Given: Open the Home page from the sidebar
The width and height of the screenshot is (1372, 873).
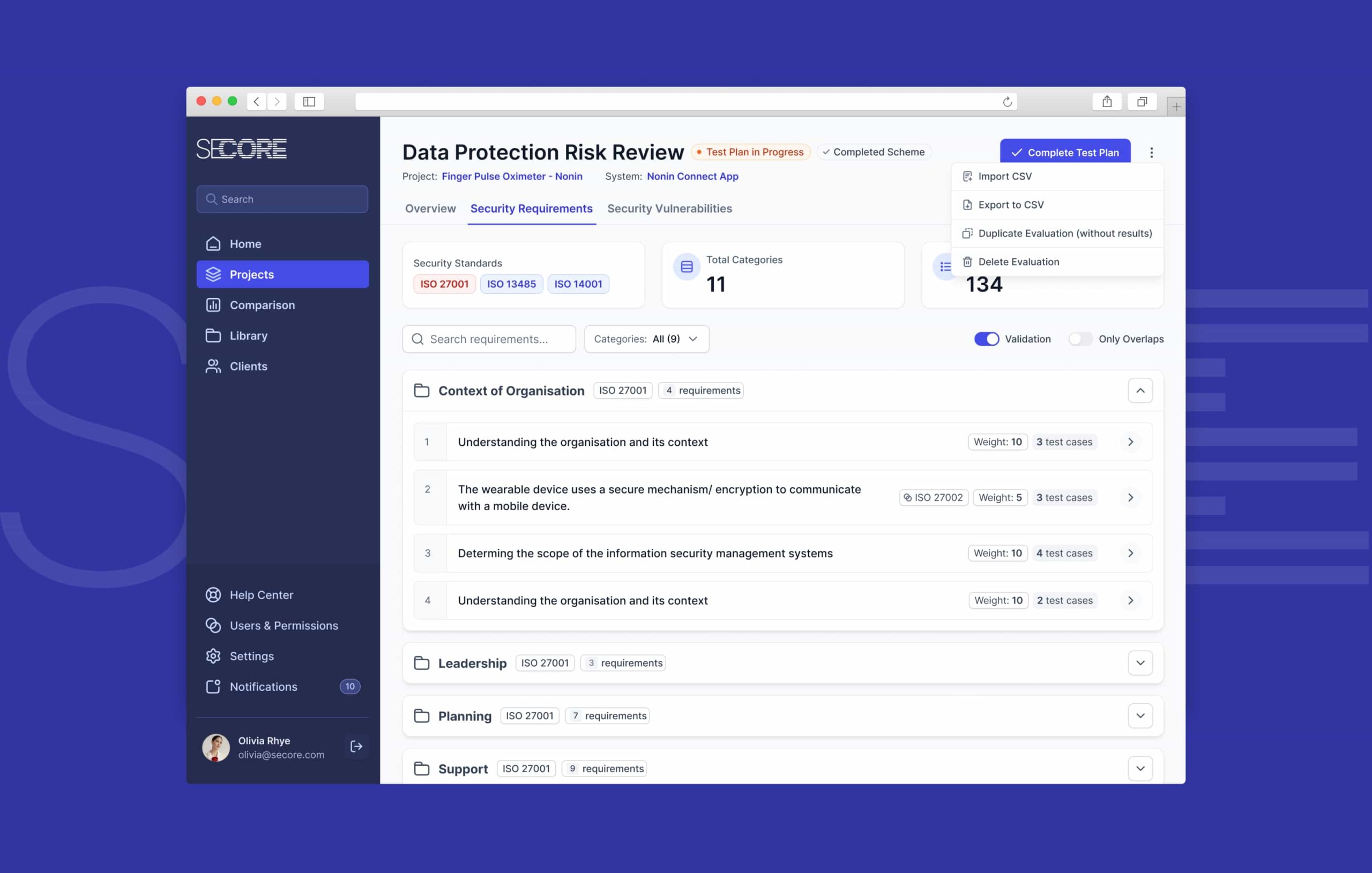Looking at the screenshot, I should [x=282, y=244].
